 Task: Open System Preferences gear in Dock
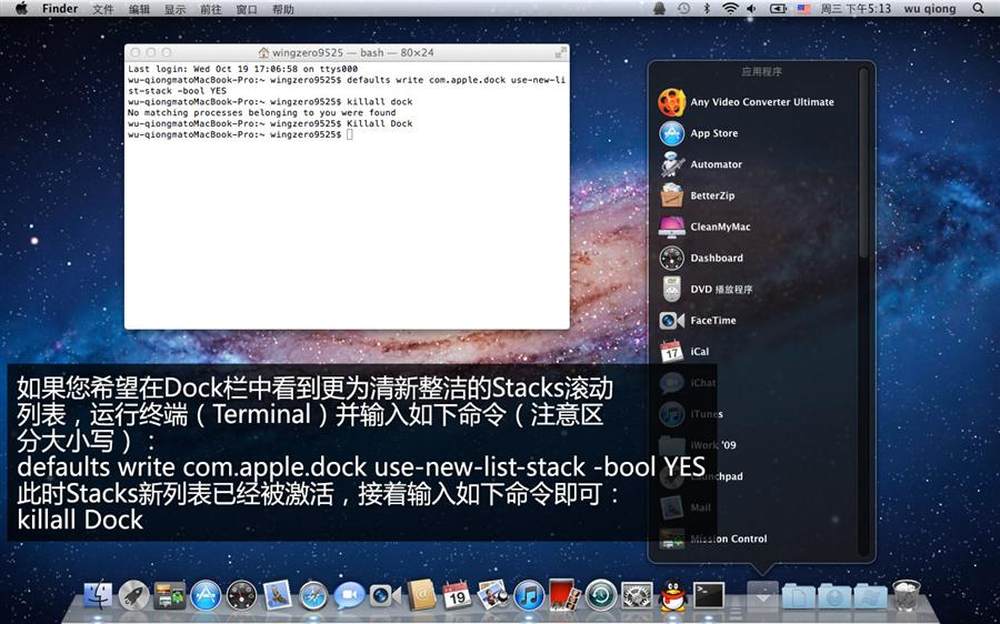636,596
